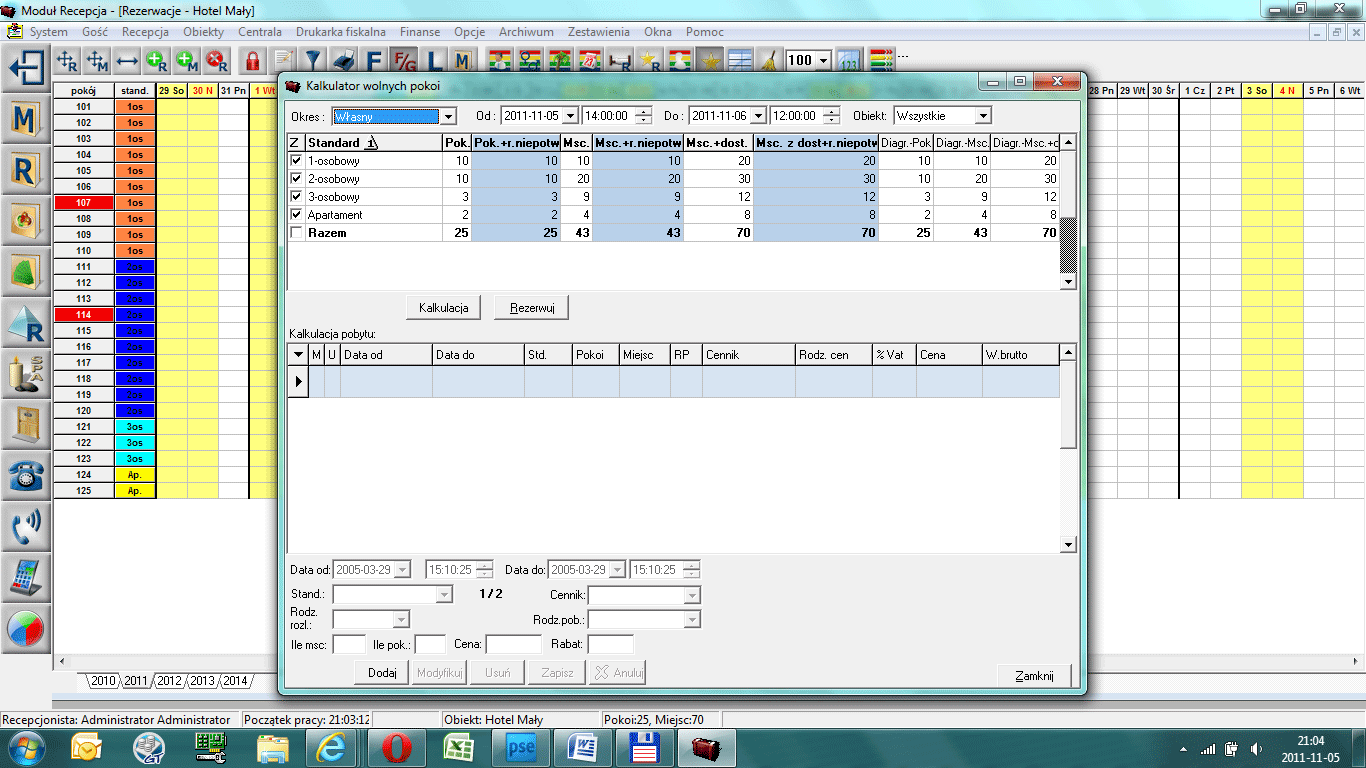1366x768 pixels.
Task: Expand the Obiekt dropdown showing Wszystkie
Action: pos(982,116)
